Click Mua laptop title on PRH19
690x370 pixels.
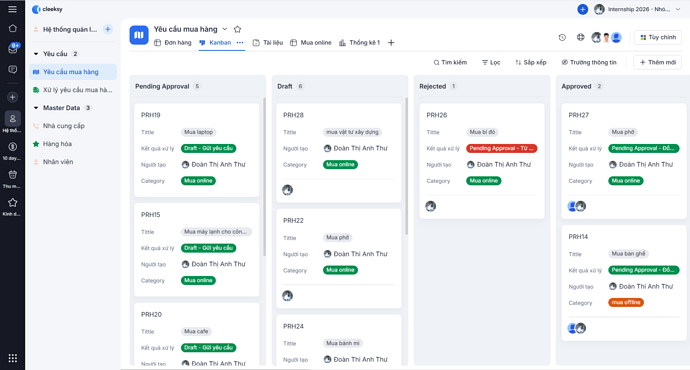[x=198, y=132]
